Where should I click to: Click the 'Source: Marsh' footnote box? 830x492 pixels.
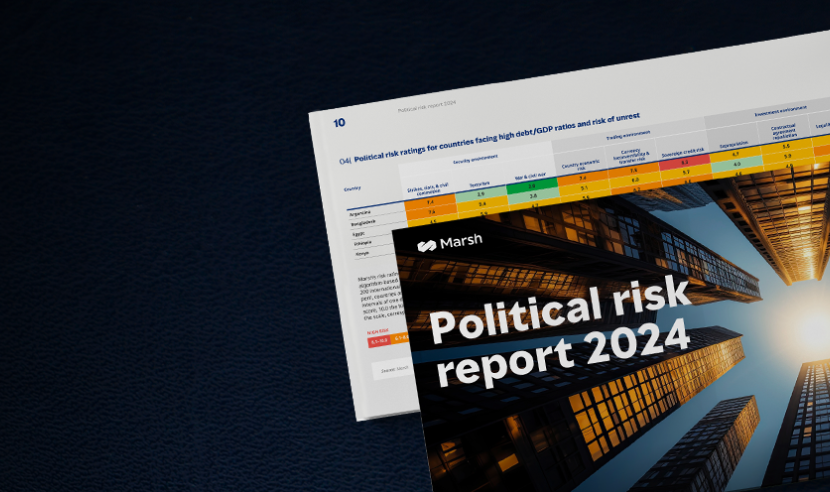[x=394, y=369]
